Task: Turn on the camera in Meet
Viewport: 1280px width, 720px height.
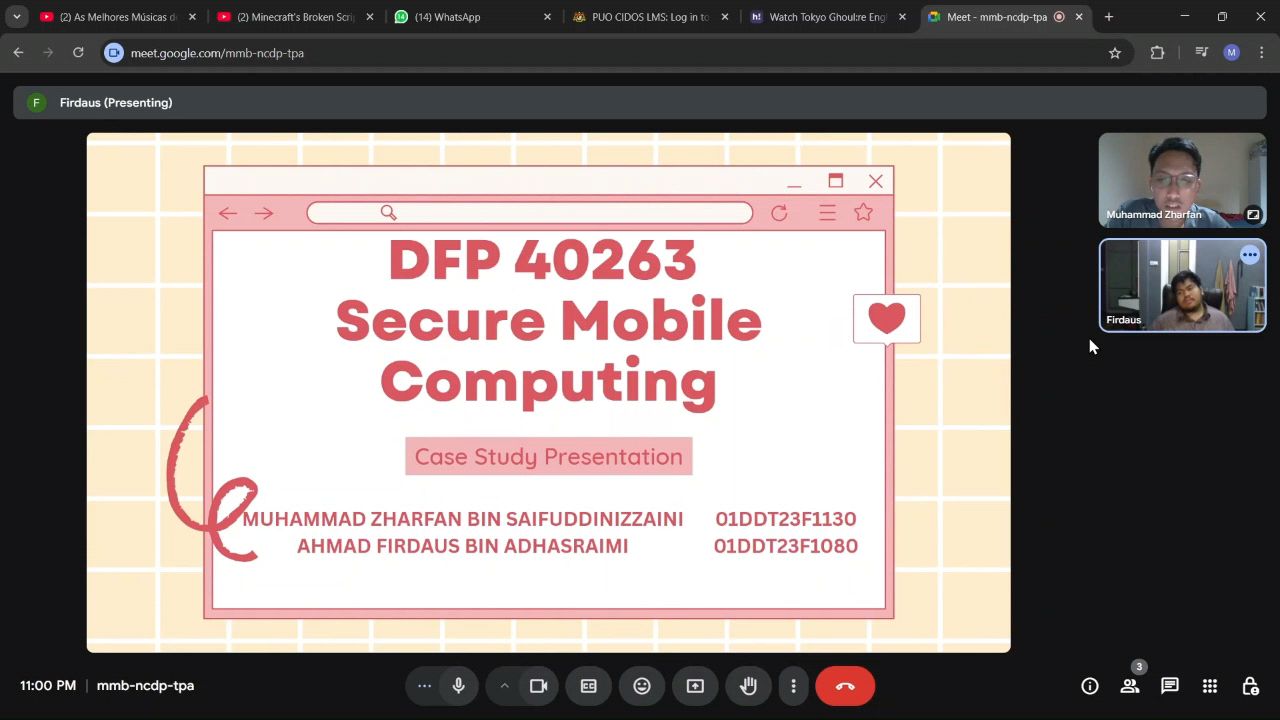Action: pos(538,686)
